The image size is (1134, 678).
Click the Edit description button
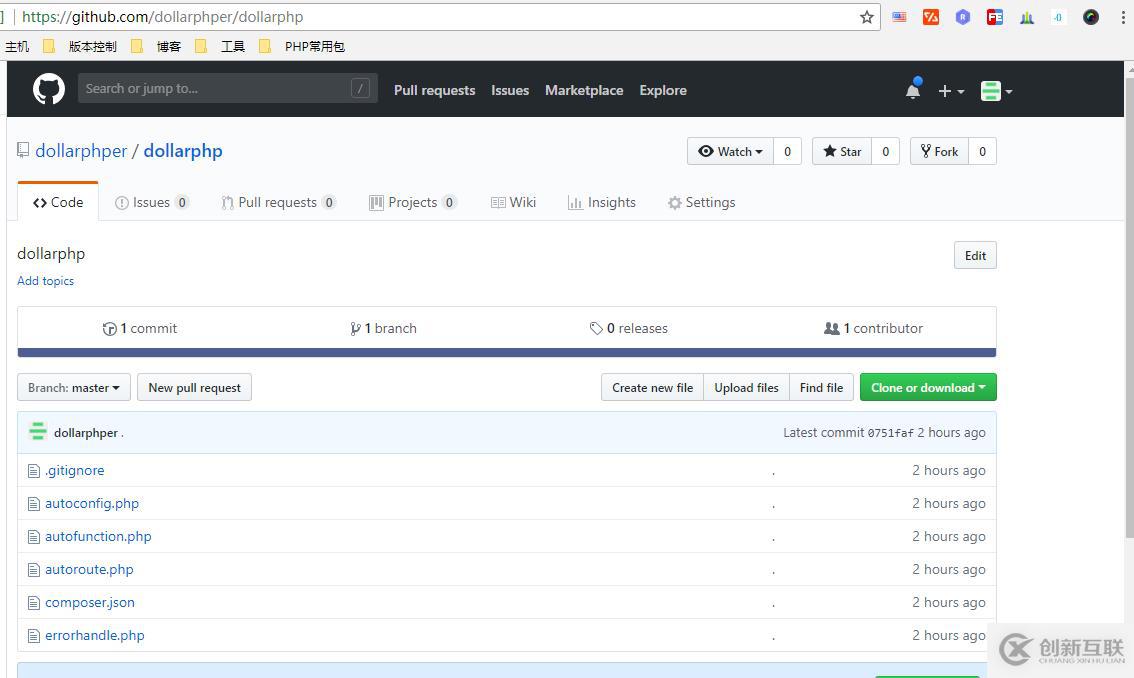tap(975, 255)
